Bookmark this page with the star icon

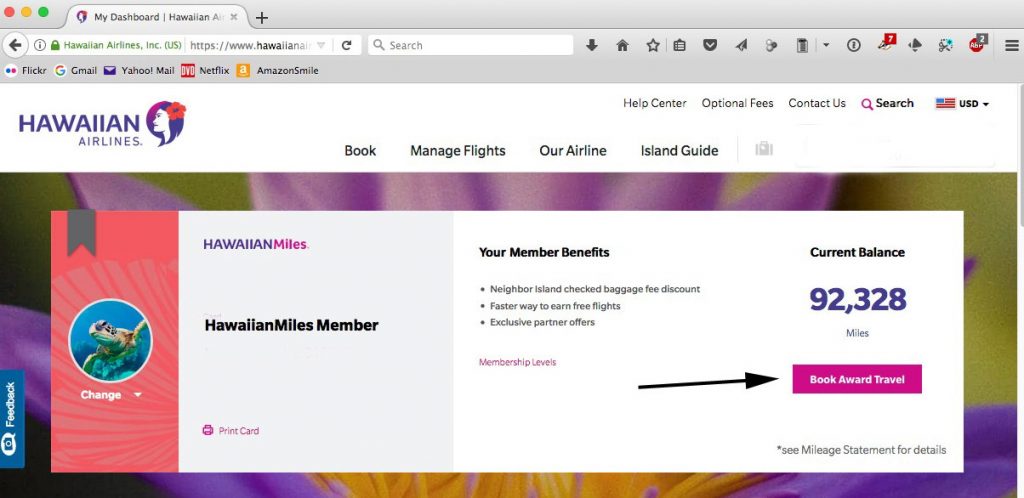coord(652,45)
